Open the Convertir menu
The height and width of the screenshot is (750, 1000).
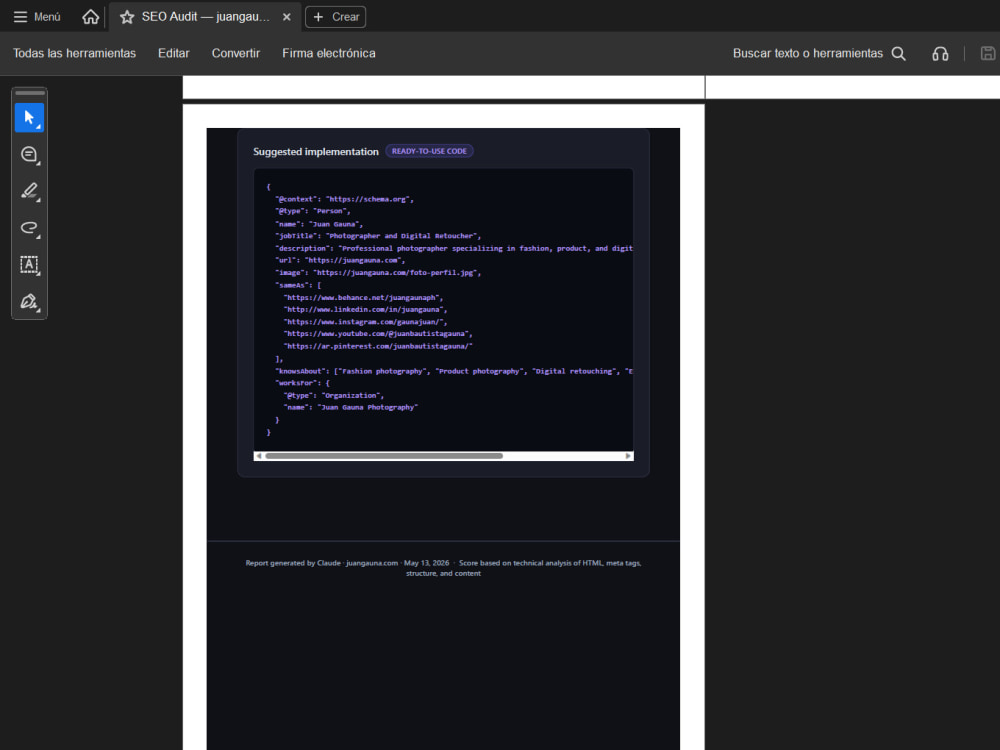click(x=236, y=54)
